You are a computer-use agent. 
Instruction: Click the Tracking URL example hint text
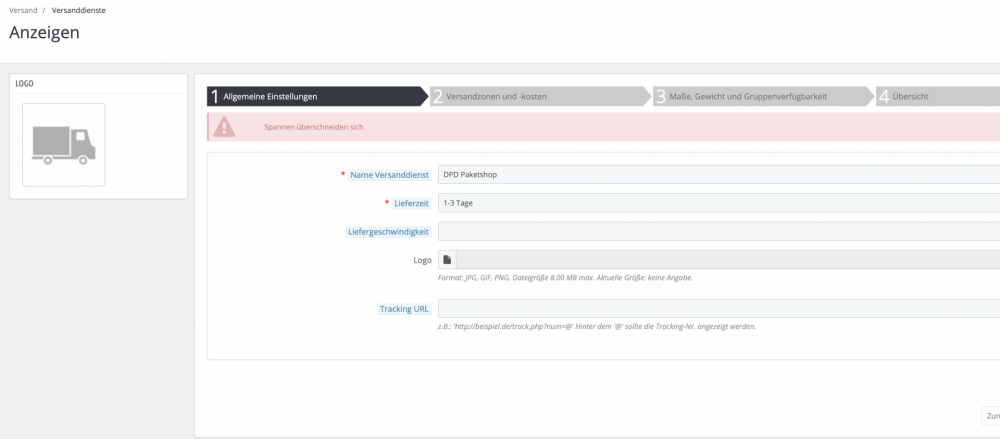(x=597, y=327)
